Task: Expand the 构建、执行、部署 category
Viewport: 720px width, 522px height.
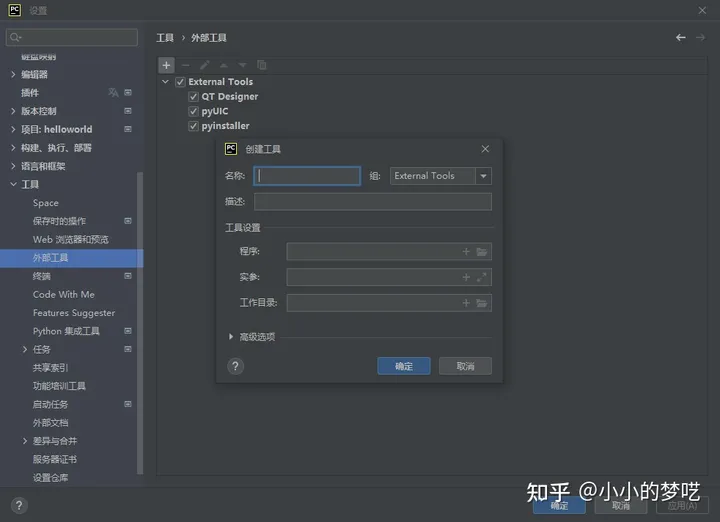Action: coord(13,148)
